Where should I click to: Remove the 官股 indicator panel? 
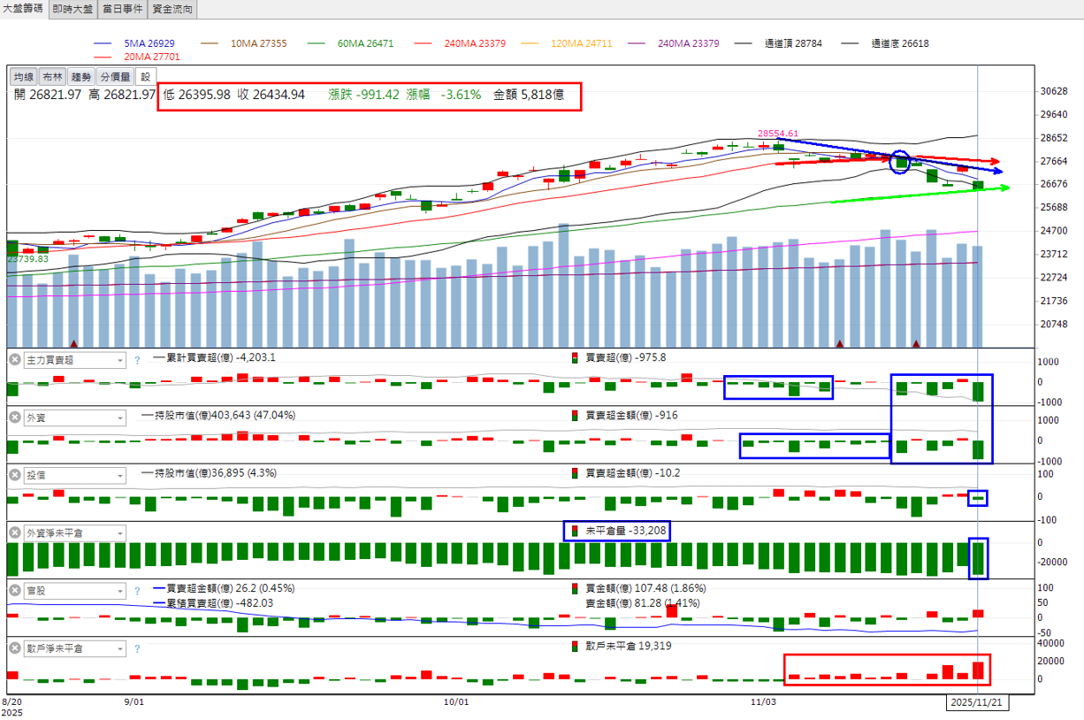coord(15,591)
